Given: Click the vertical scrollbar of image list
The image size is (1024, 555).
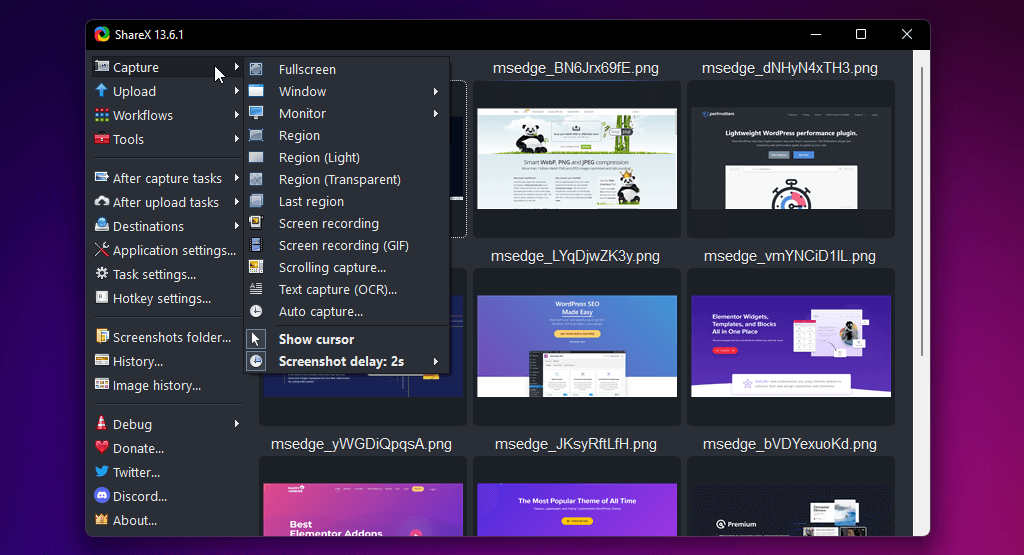Looking at the screenshot, I should pyautogui.click(x=921, y=200).
